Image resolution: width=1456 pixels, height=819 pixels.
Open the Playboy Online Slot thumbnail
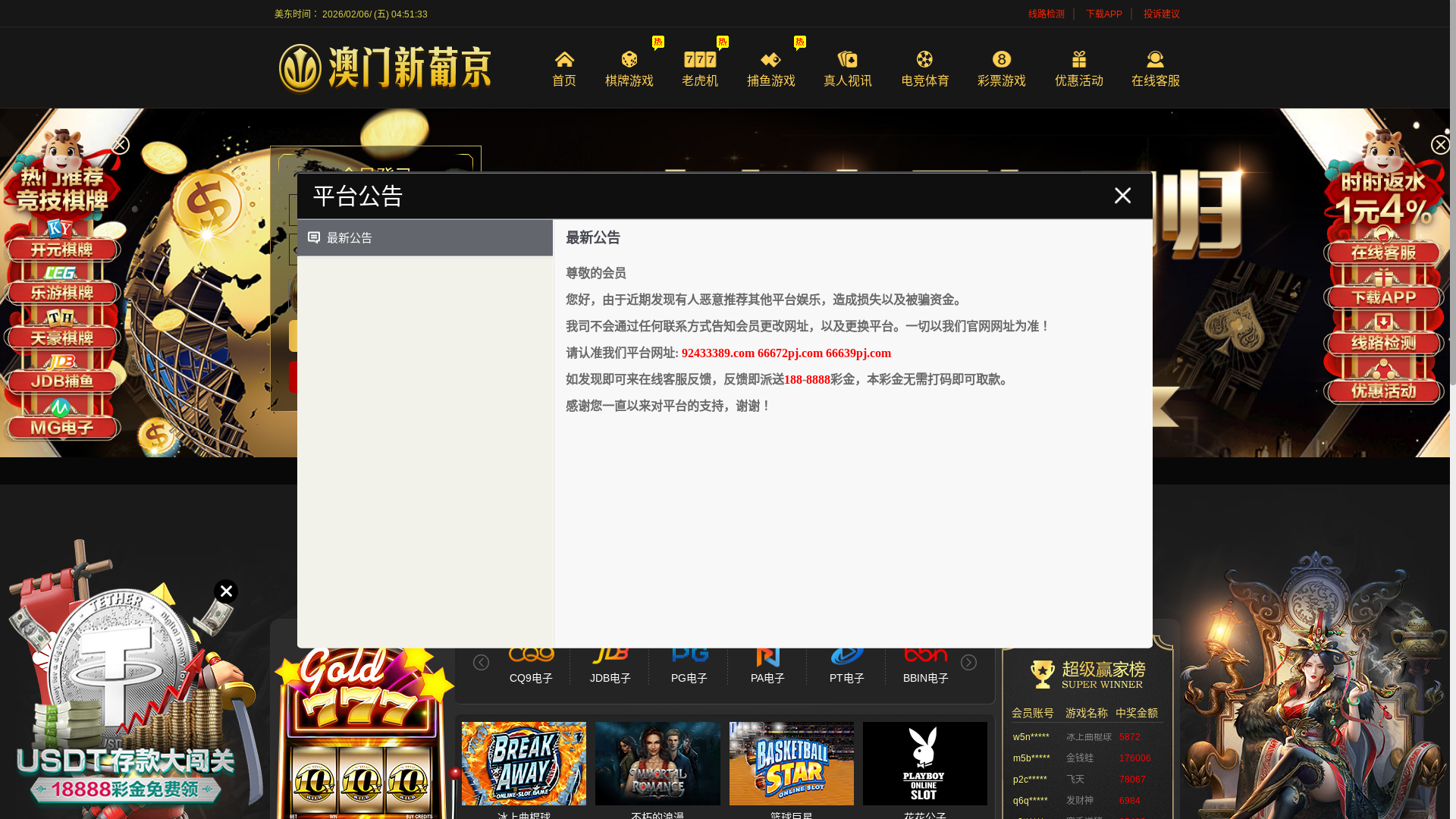pyautogui.click(x=925, y=764)
